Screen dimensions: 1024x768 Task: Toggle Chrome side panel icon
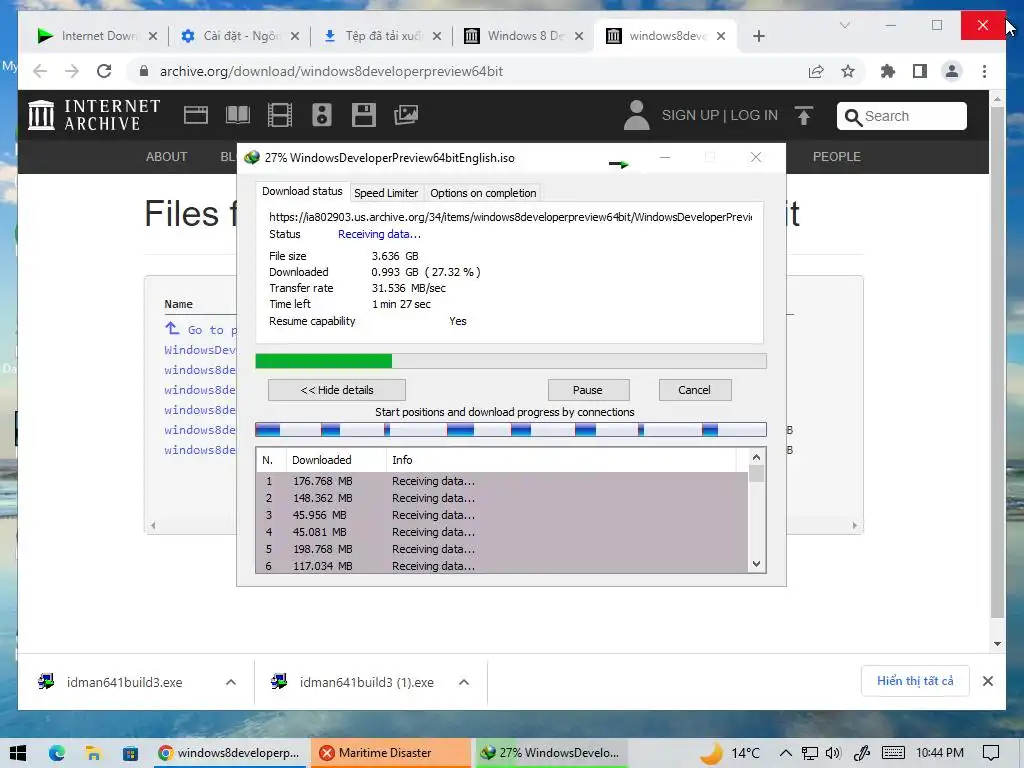point(920,71)
